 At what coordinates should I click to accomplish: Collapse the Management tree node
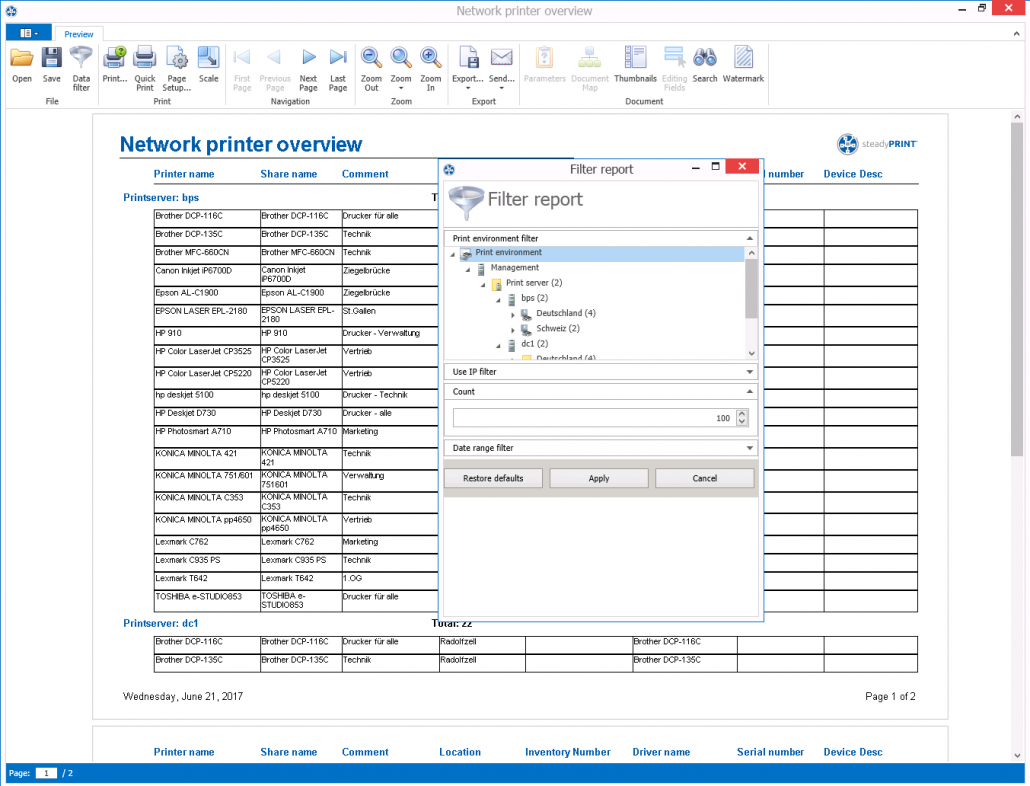(x=468, y=269)
